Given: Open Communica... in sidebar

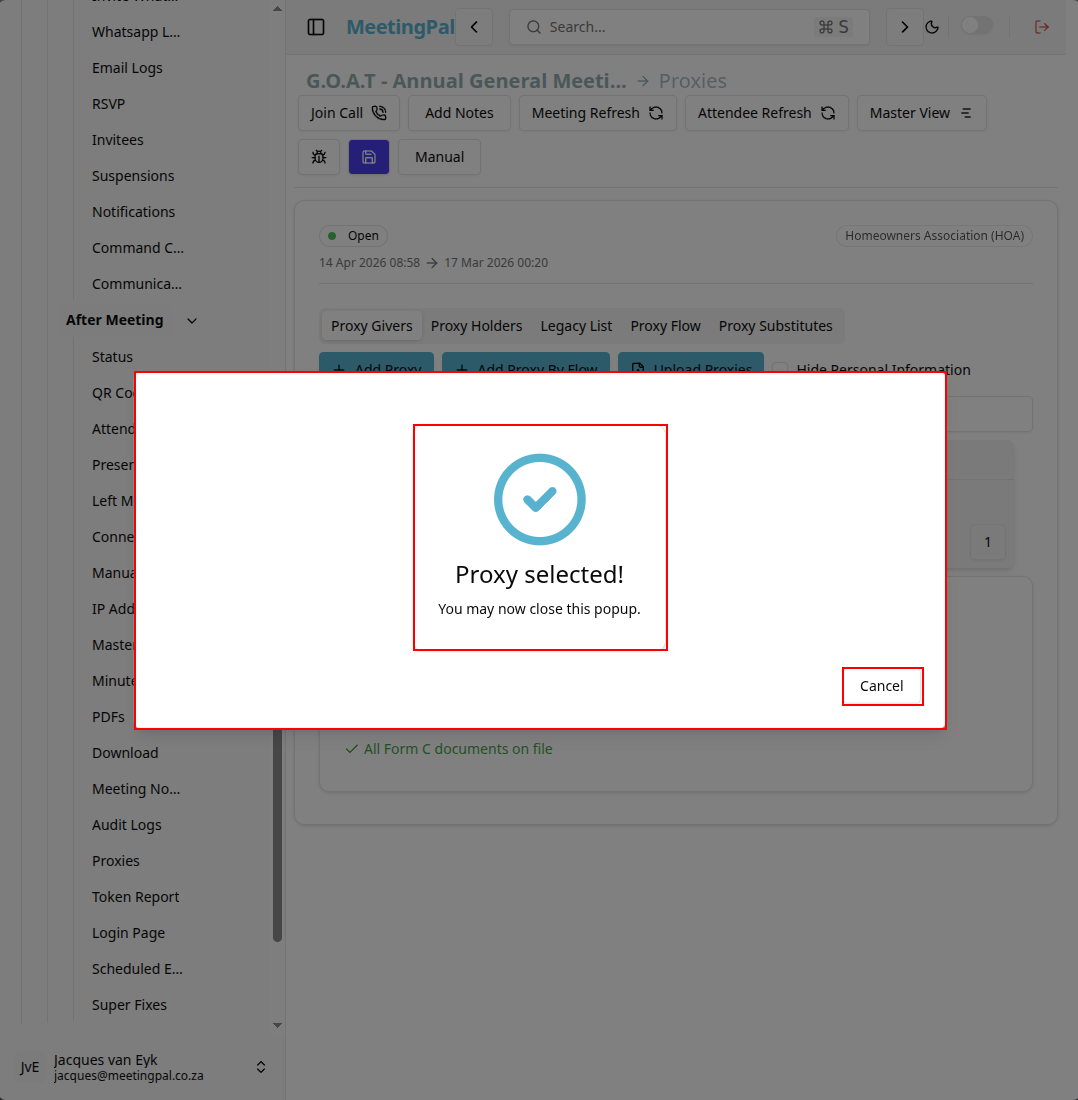Looking at the screenshot, I should [x=137, y=284].
